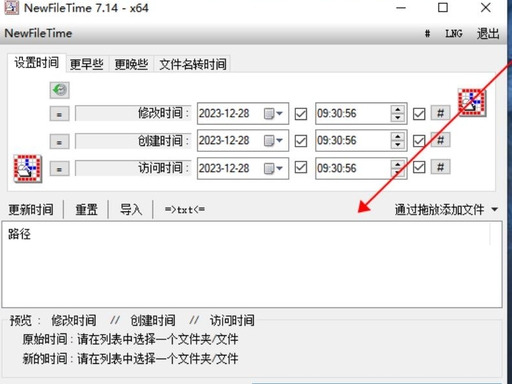This screenshot has width=512, height=384.
Task: Click the = button beside 创建时间
Action: (x=60, y=142)
